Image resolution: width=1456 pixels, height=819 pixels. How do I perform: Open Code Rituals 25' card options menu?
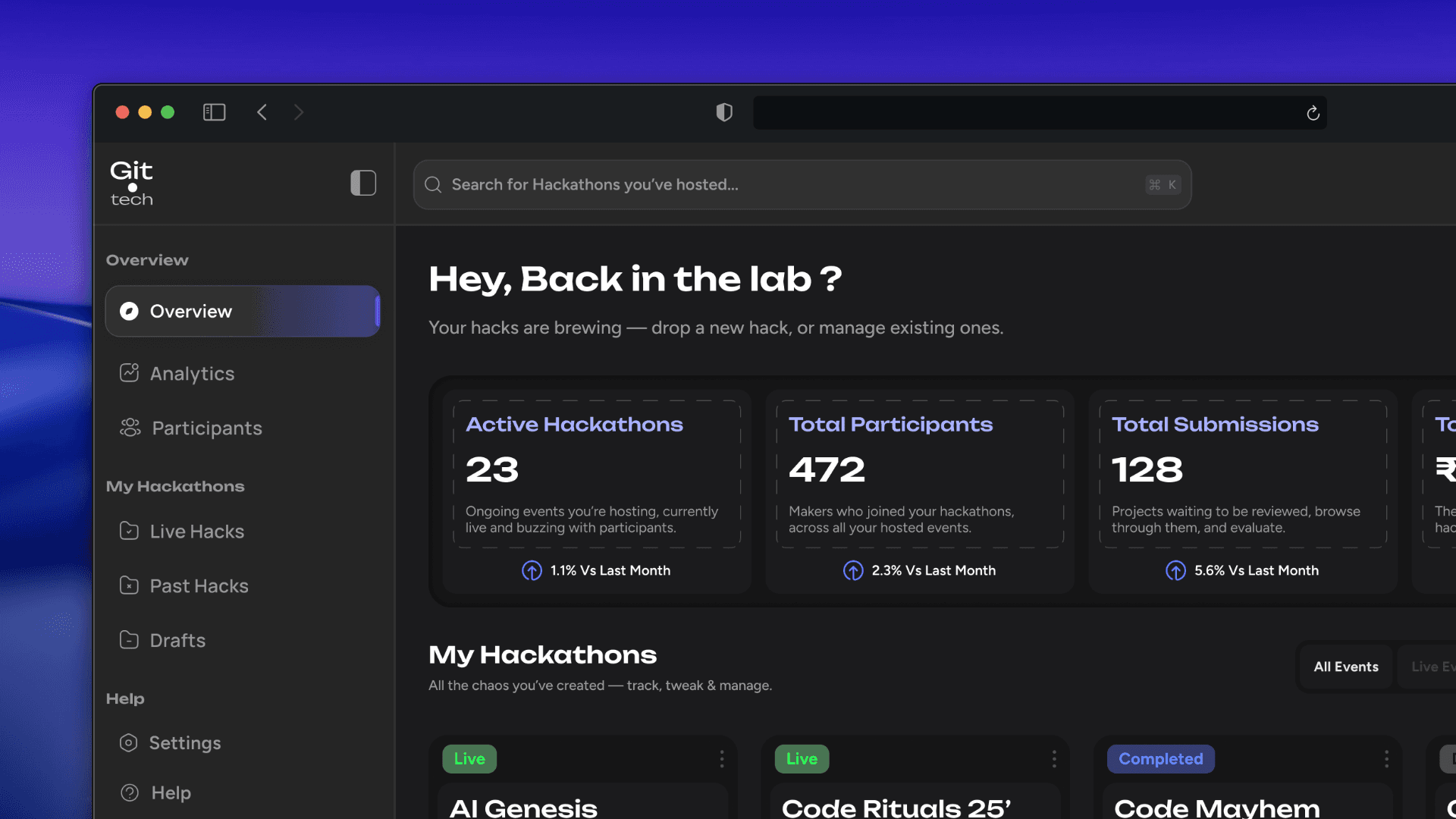(x=1053, y=758)
